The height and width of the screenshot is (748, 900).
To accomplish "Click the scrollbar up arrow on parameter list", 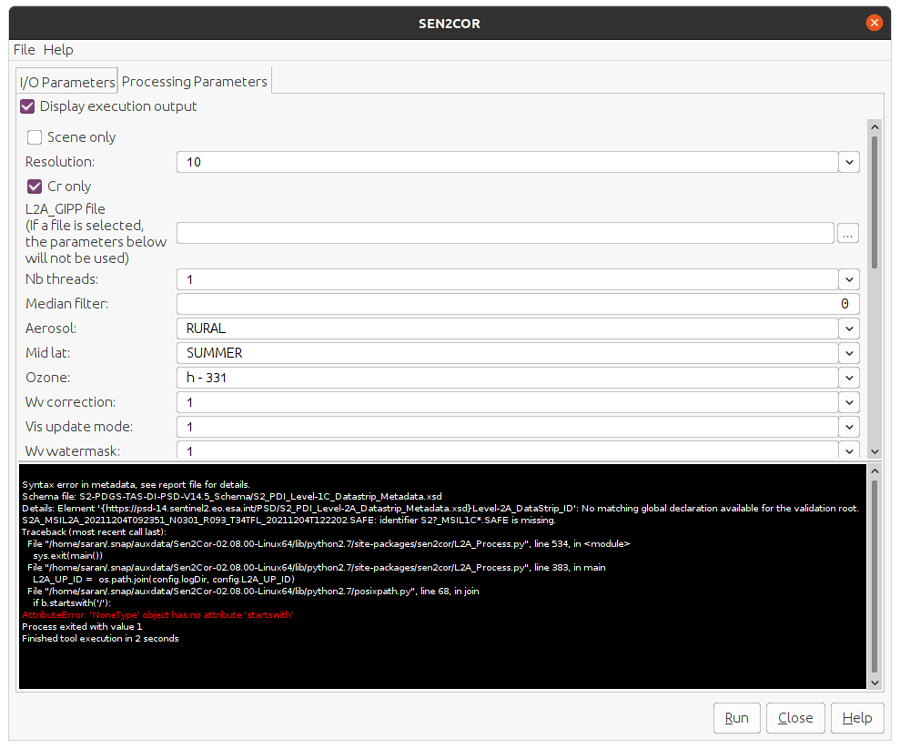I will (875, 127).
